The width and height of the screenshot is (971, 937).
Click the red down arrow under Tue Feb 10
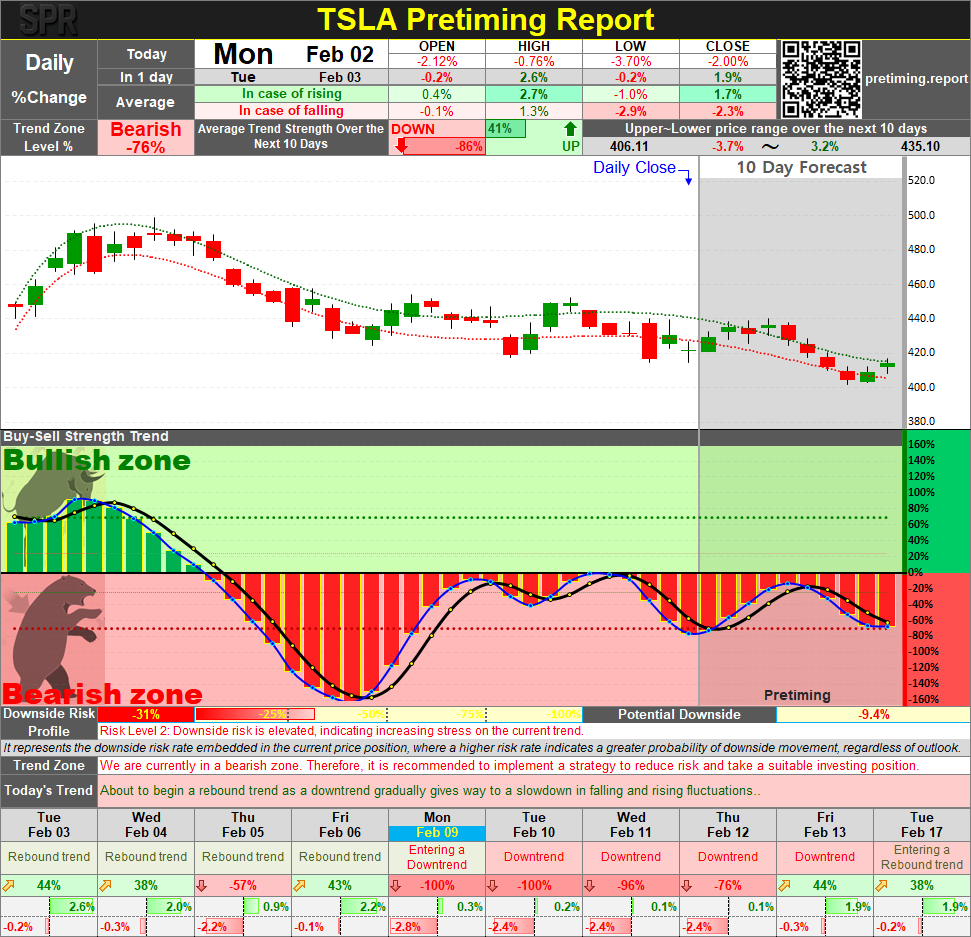point(493,886)
